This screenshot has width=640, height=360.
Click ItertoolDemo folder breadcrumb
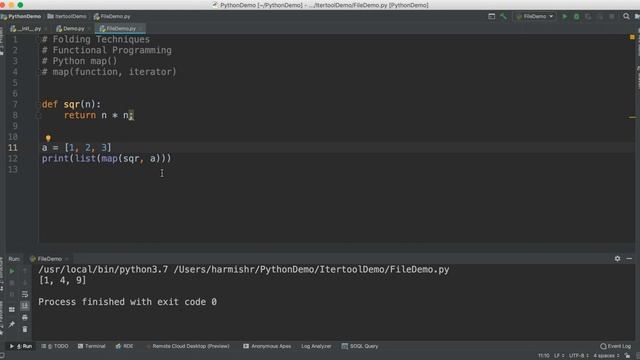coord(67,16)
